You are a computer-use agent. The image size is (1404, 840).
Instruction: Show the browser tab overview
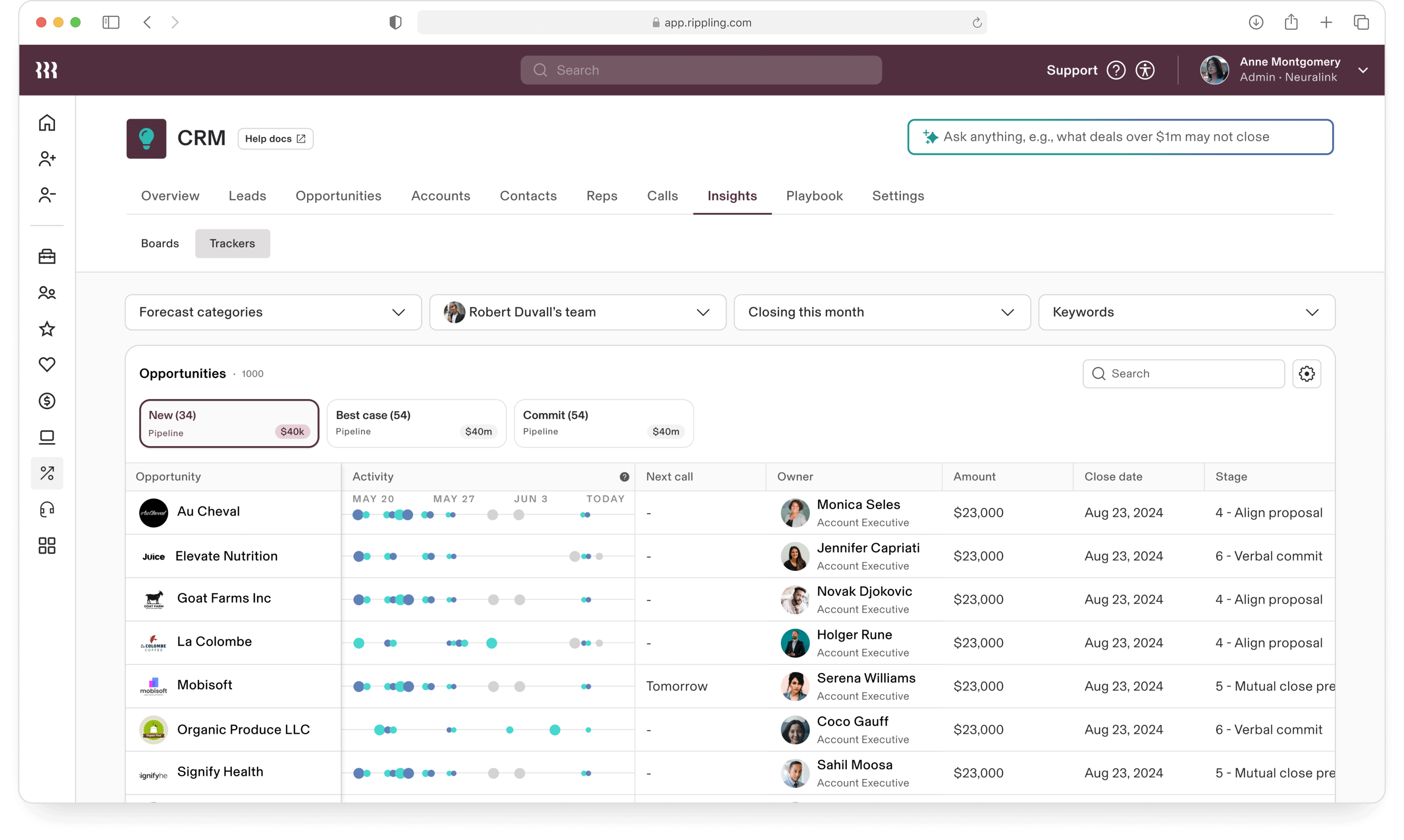tap(1361, 22)
